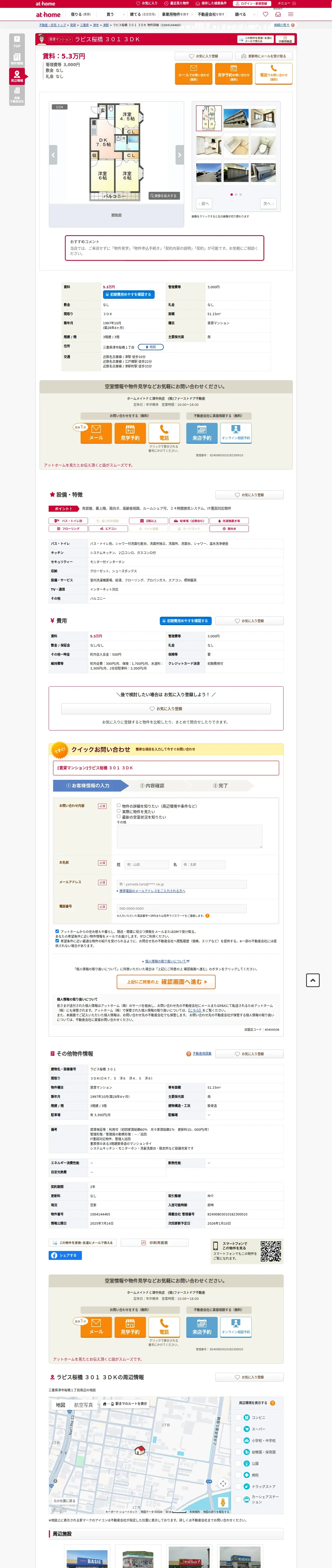This screenshot has height=1568, width=332.
Task: Click 駅までのルートを表示 on map
Action: coord(125,1404)
